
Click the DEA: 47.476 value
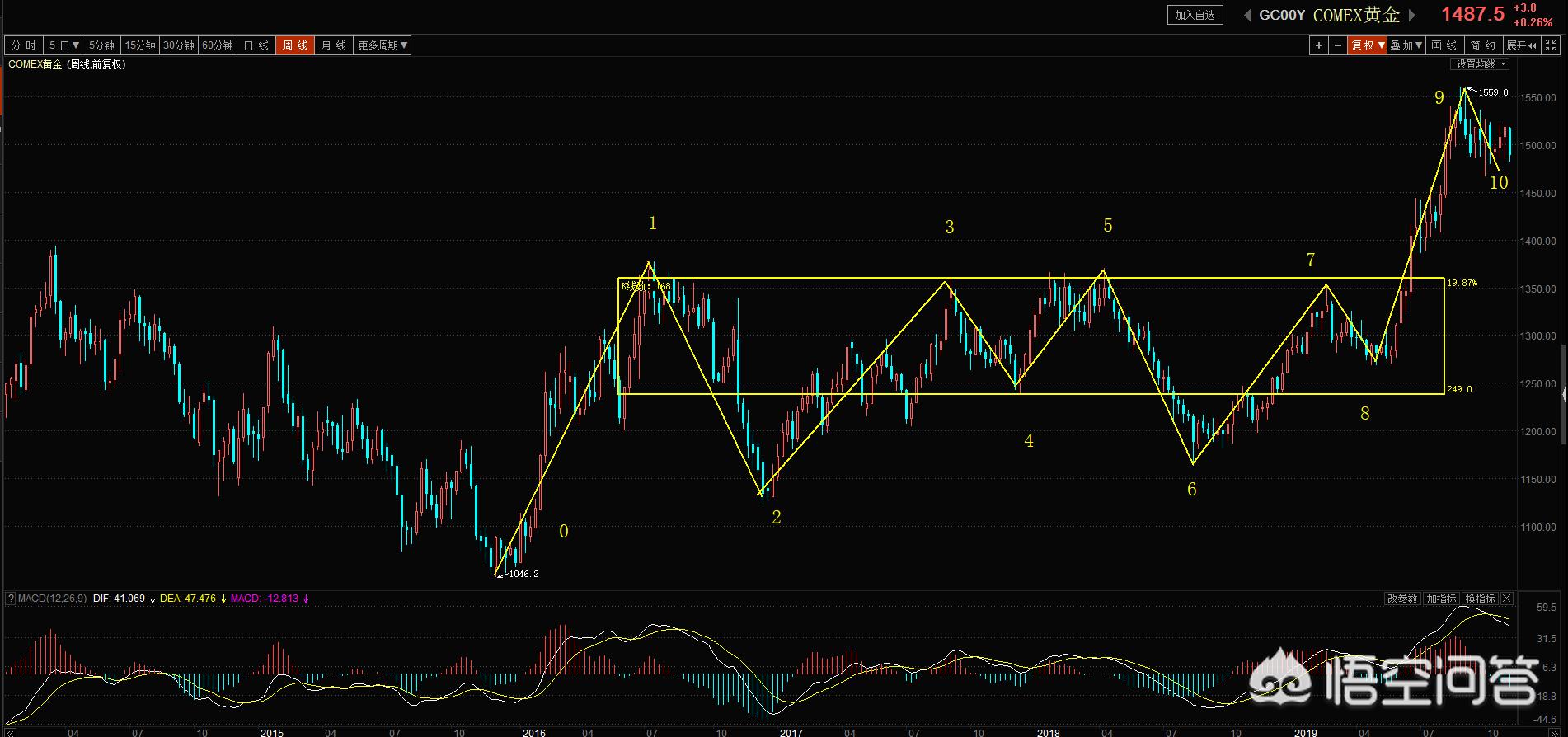coord(188,599)
